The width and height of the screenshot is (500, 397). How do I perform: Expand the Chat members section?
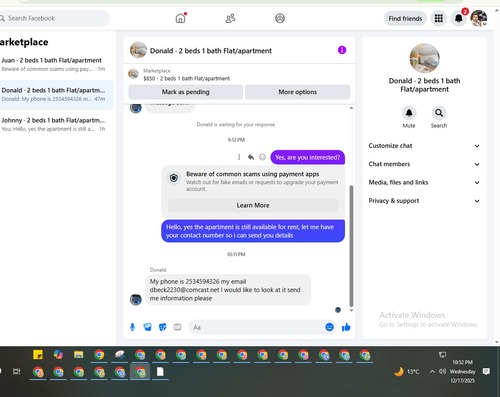pos(424,164)
